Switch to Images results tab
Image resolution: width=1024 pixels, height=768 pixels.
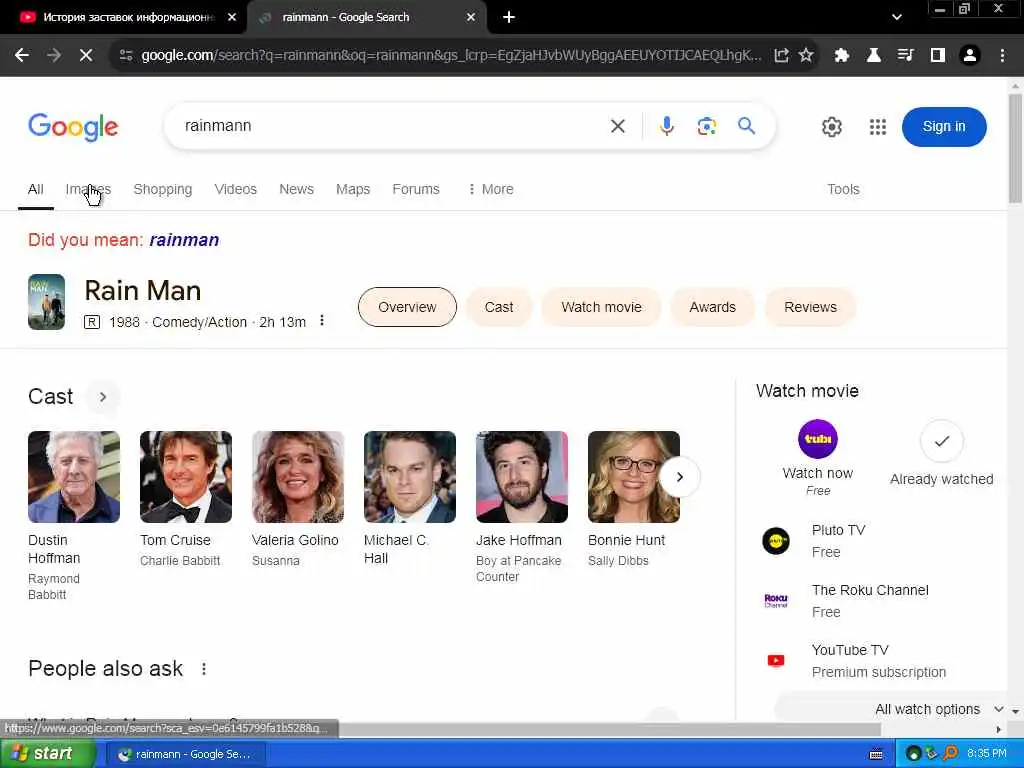pos(88,189)
